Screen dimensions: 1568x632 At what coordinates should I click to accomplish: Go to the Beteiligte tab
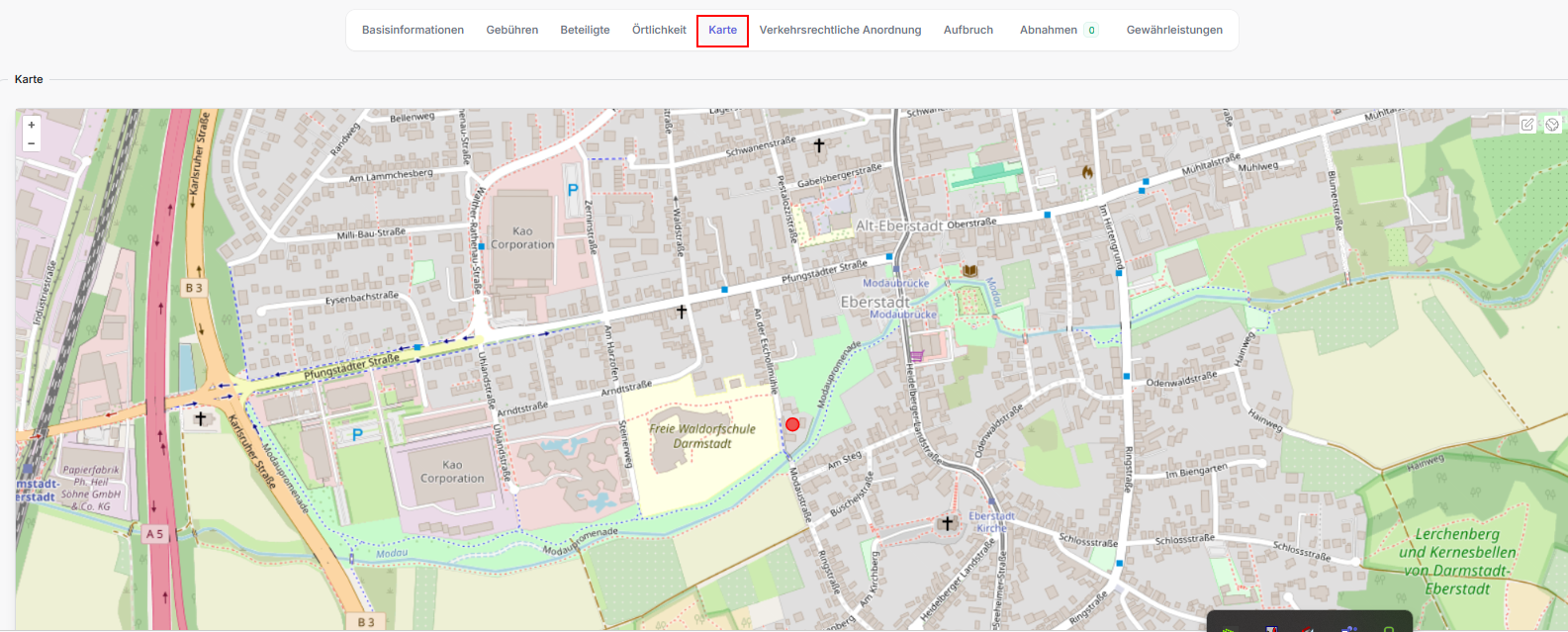click(x=585, y=30)
